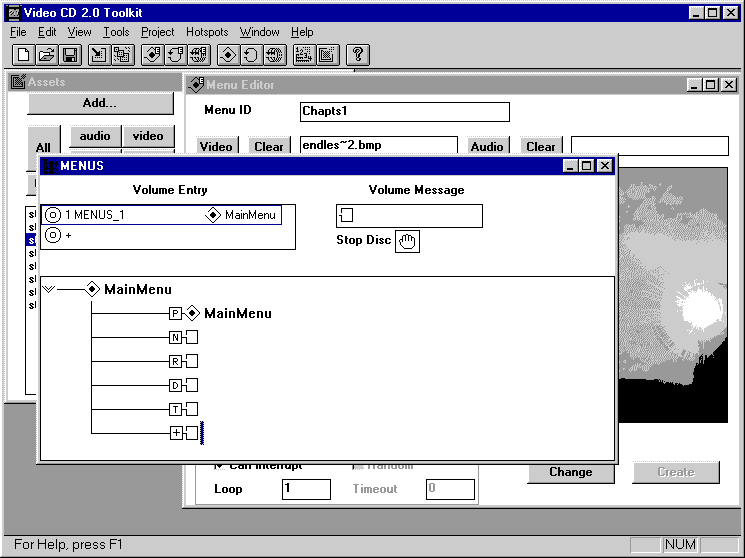Click the Stop Disc hand icon
This screenshot has height=558, width=745.
407,241
